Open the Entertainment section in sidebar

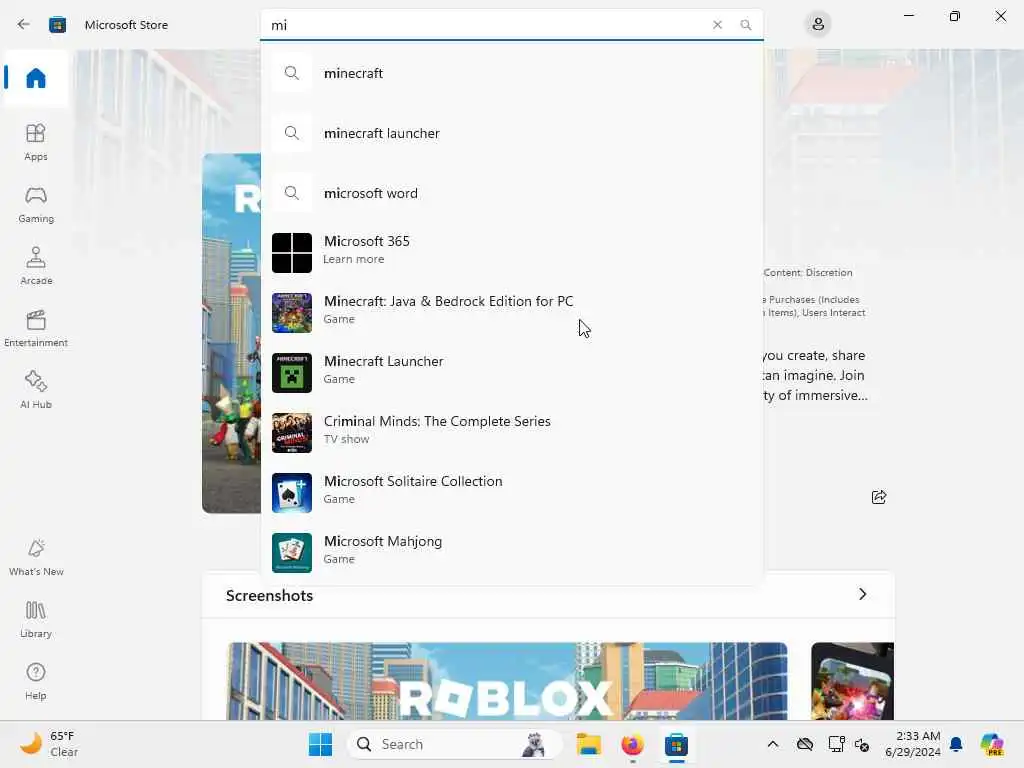point(36,328)
